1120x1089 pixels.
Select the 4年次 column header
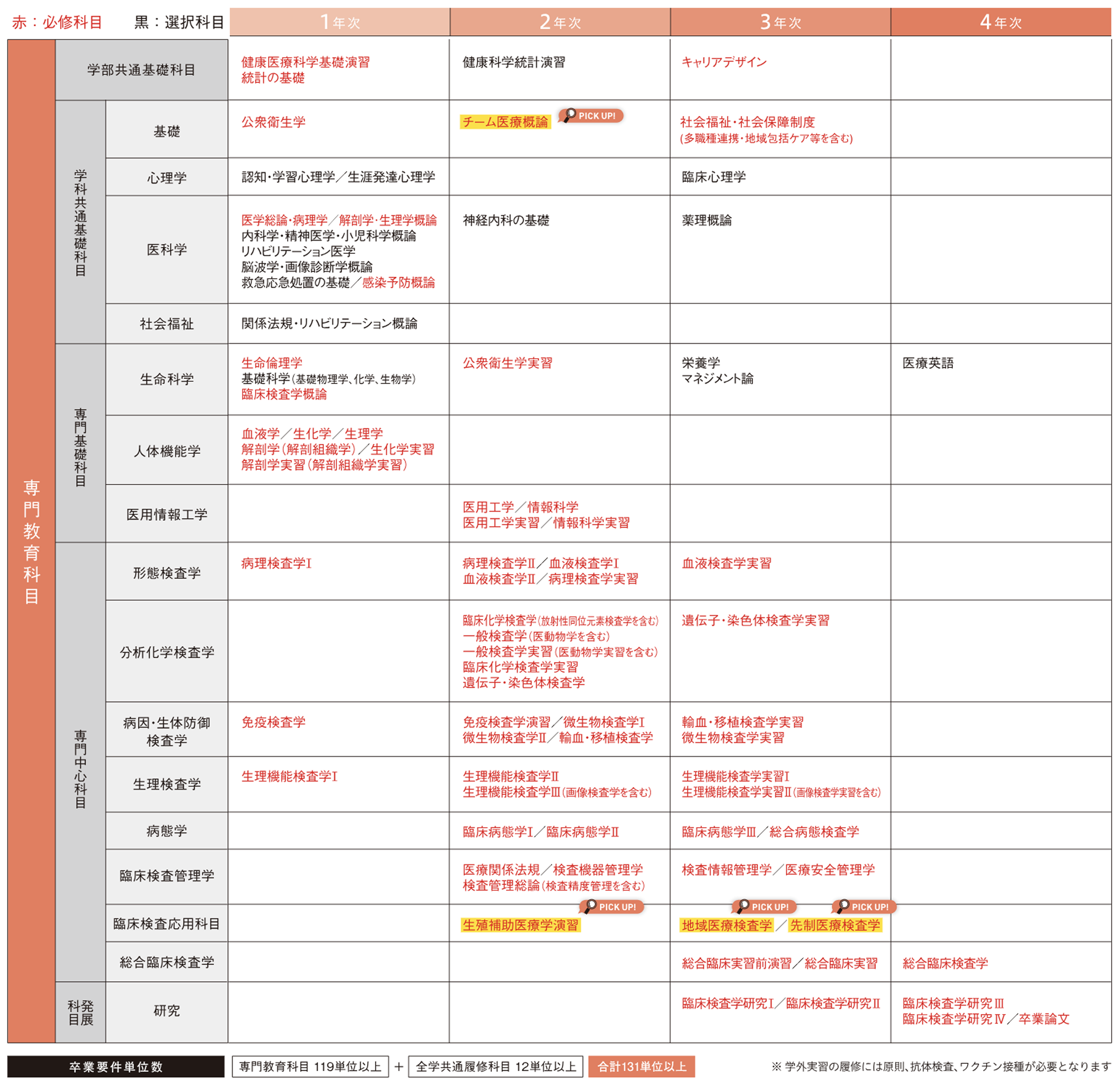[x=1000, y=22]
